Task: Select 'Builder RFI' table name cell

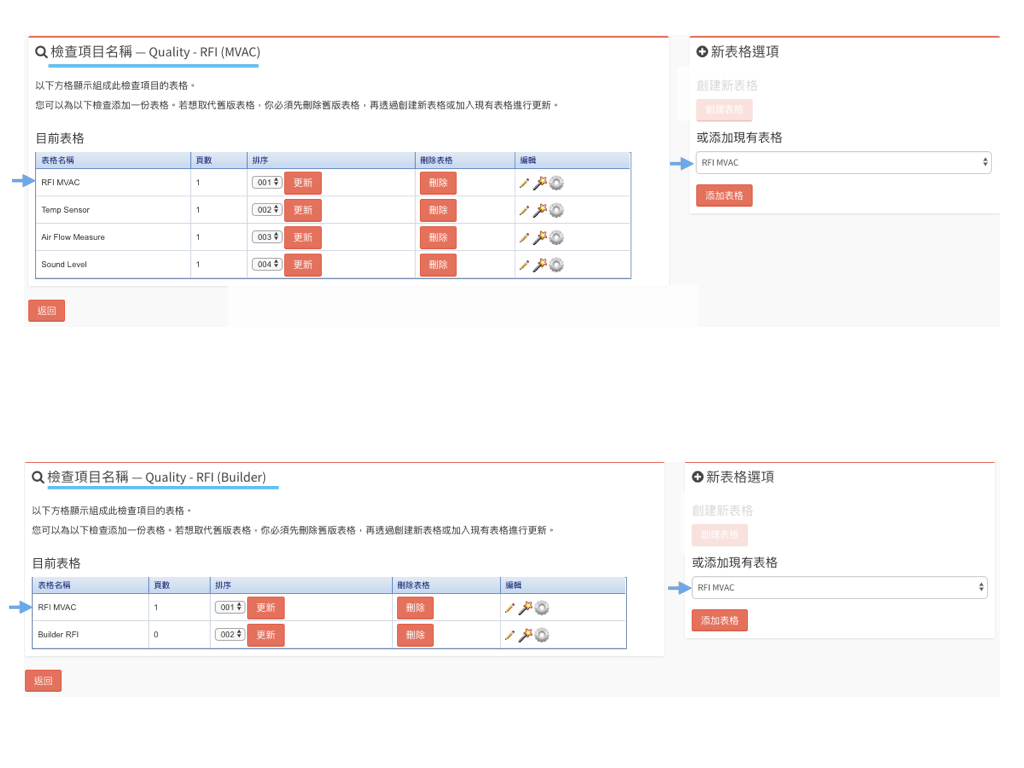Action: [91, 635]
